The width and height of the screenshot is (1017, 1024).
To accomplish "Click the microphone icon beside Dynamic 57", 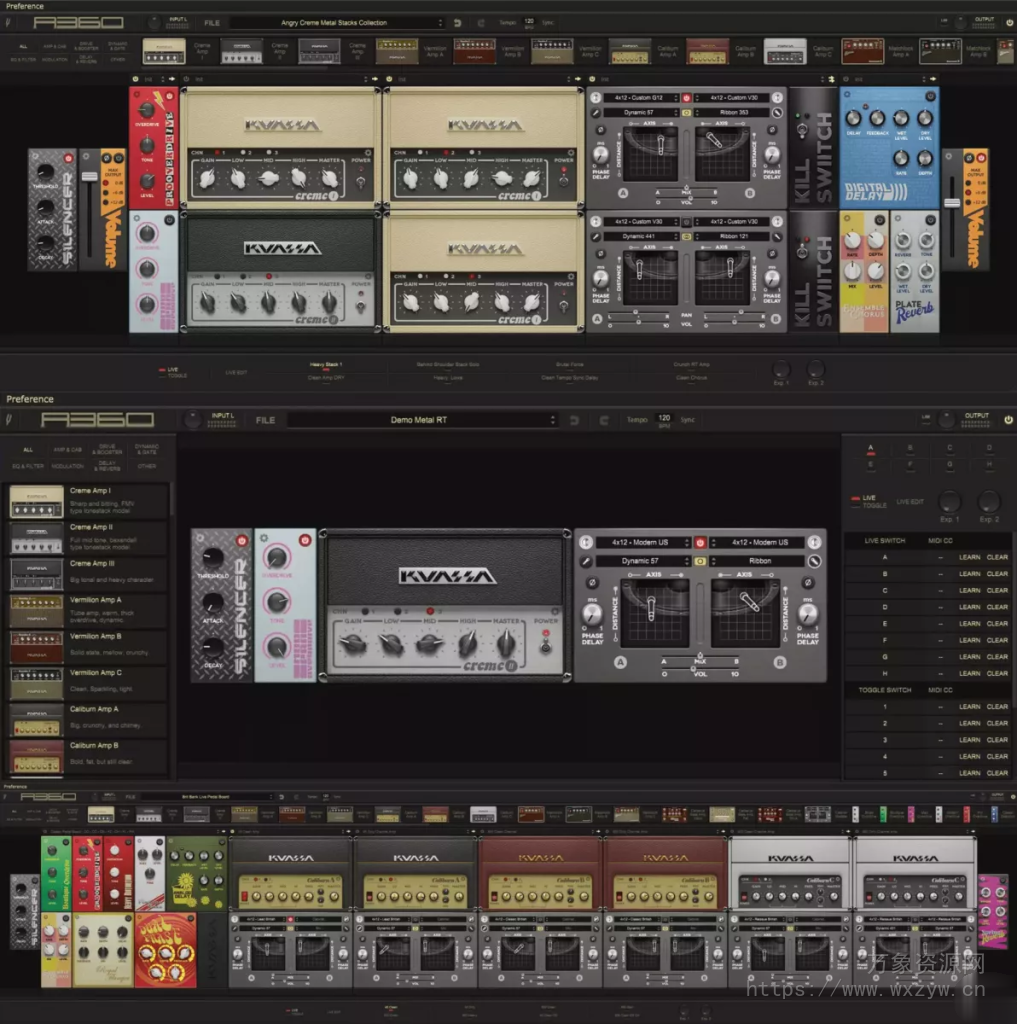I will 585,562.
